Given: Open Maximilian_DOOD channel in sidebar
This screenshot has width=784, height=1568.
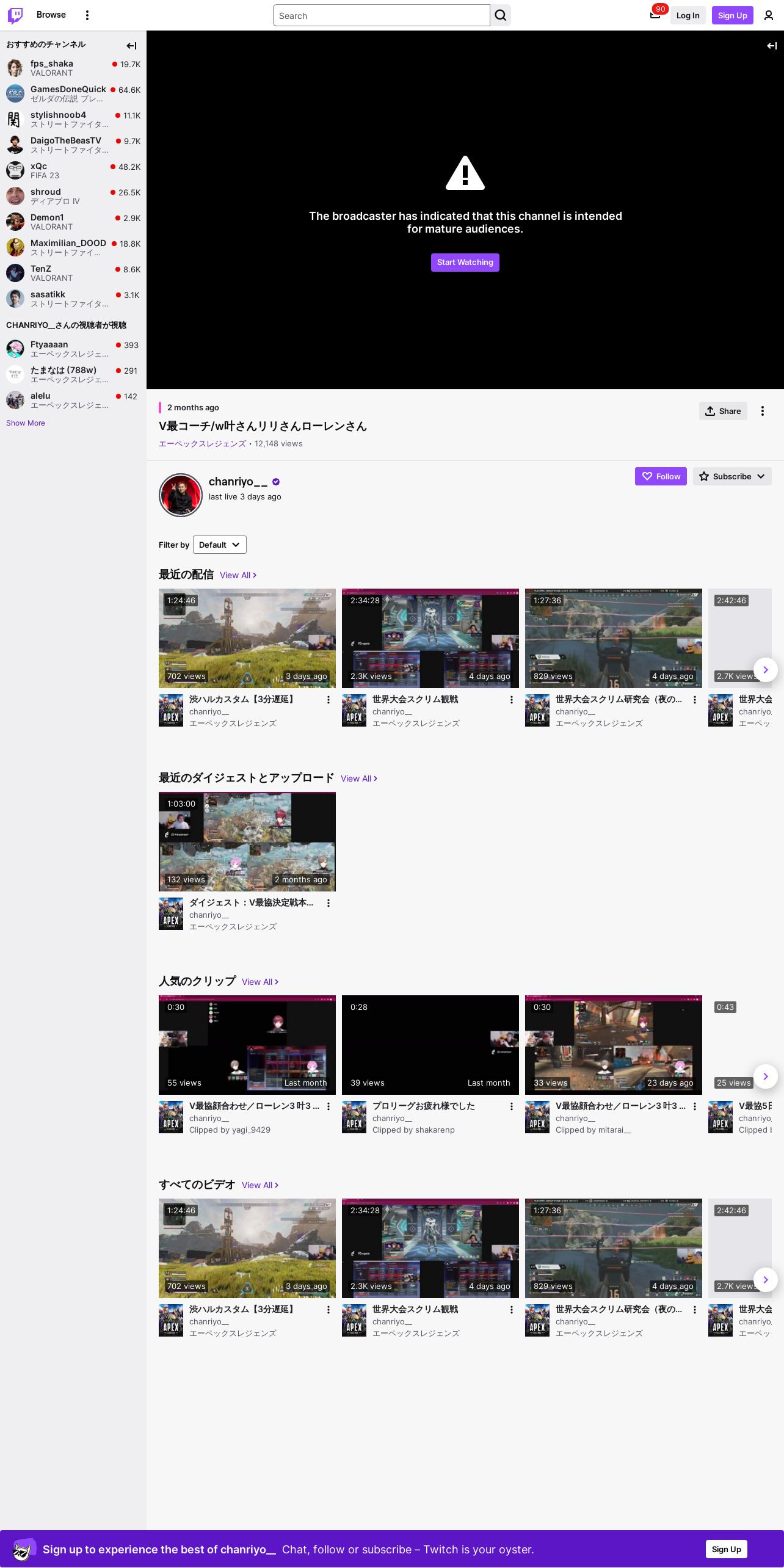Looking at the screenshot, I should pos(73,247).
